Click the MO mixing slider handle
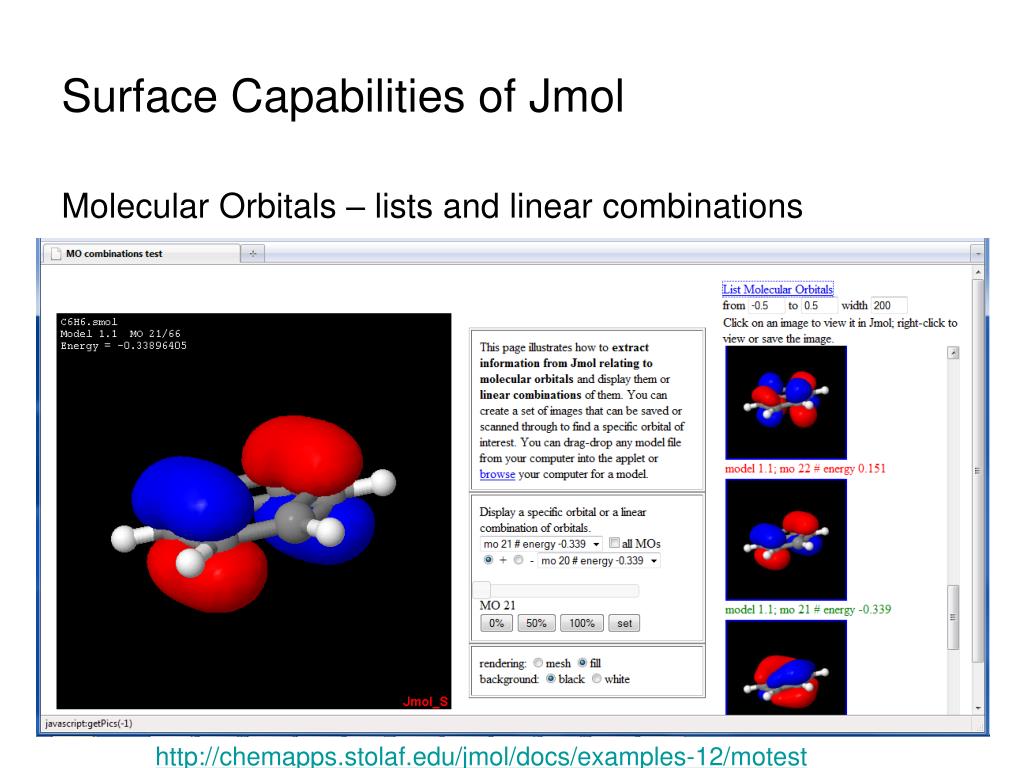Viewport: 1024px width, 768px height. coord(481,590)
